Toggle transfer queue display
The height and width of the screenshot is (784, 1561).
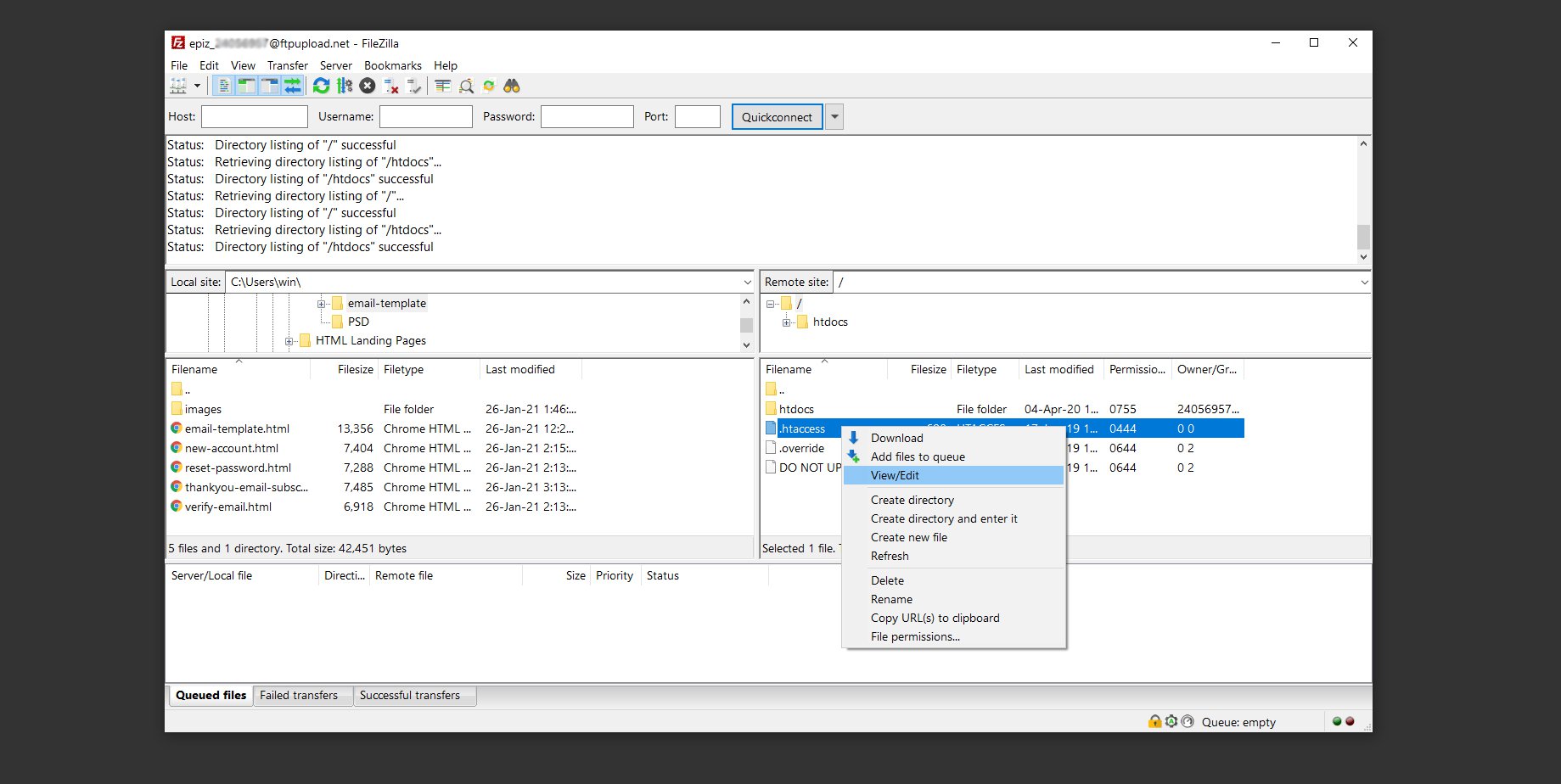pyautogui.click(x=293, y=86)
